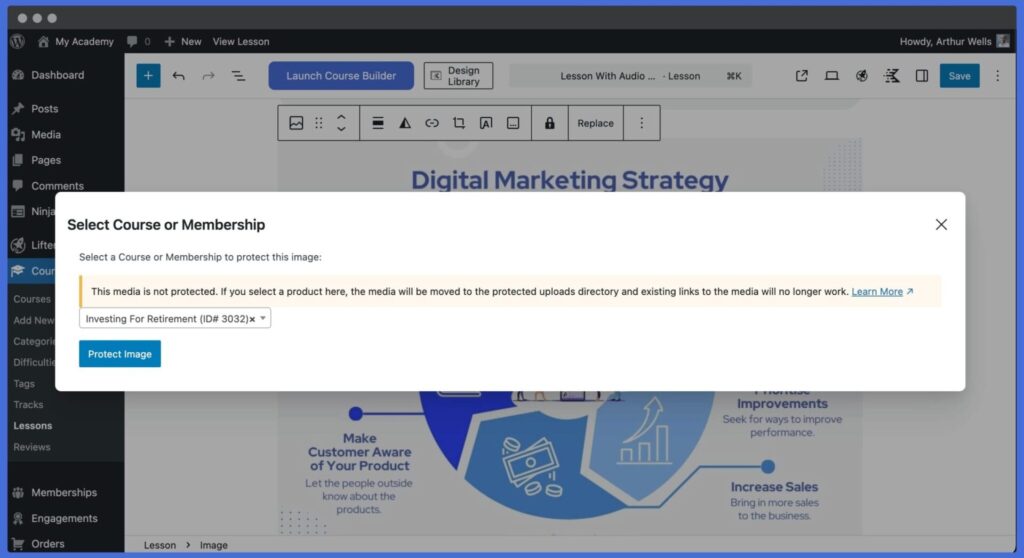Open Engagements in the sidebar

(x=65, y=518)
